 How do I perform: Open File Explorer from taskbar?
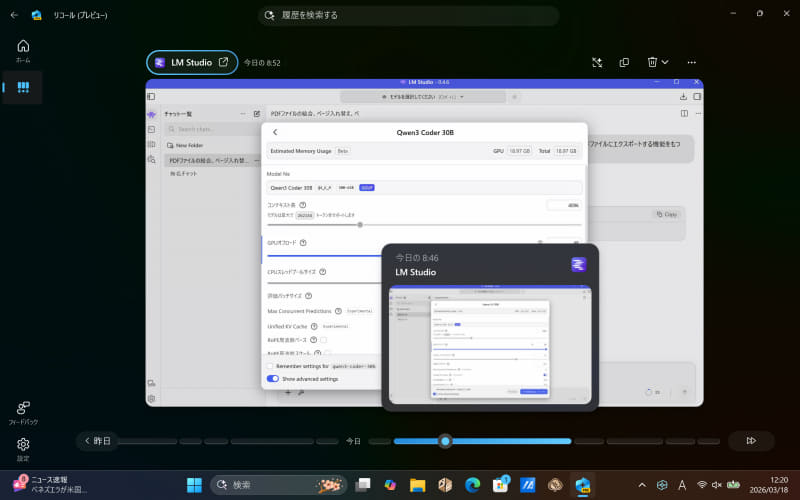coord(417,485)
